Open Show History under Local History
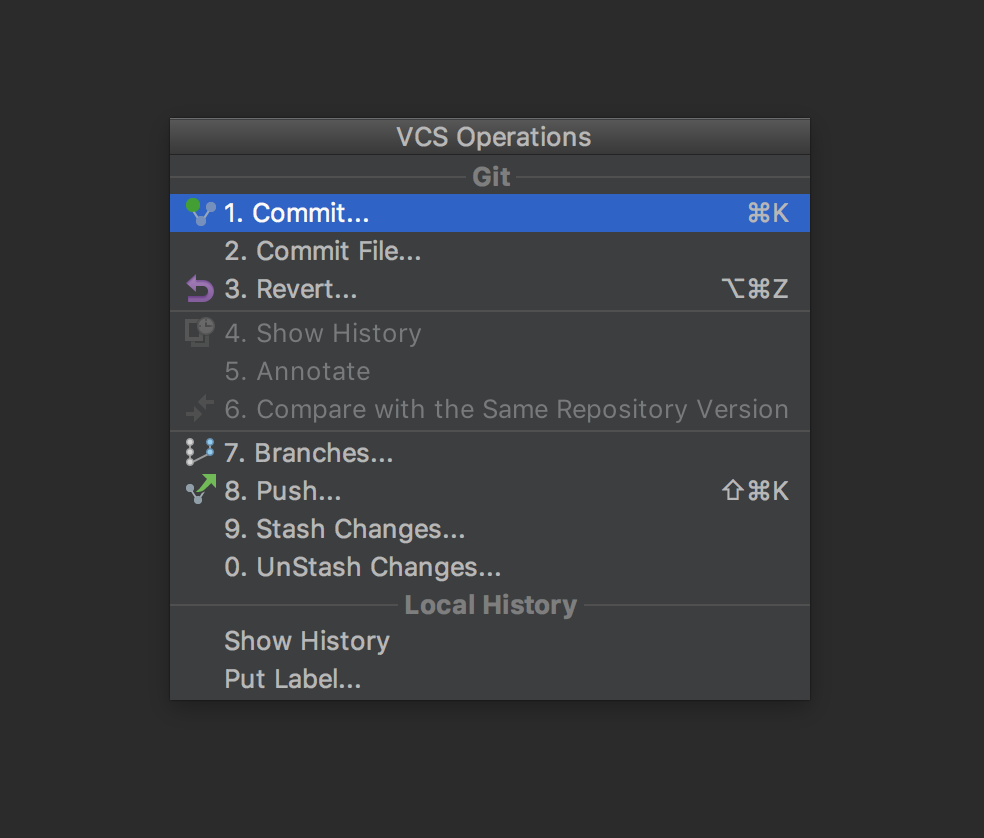 pyautogui.click(x=307, y=641)
